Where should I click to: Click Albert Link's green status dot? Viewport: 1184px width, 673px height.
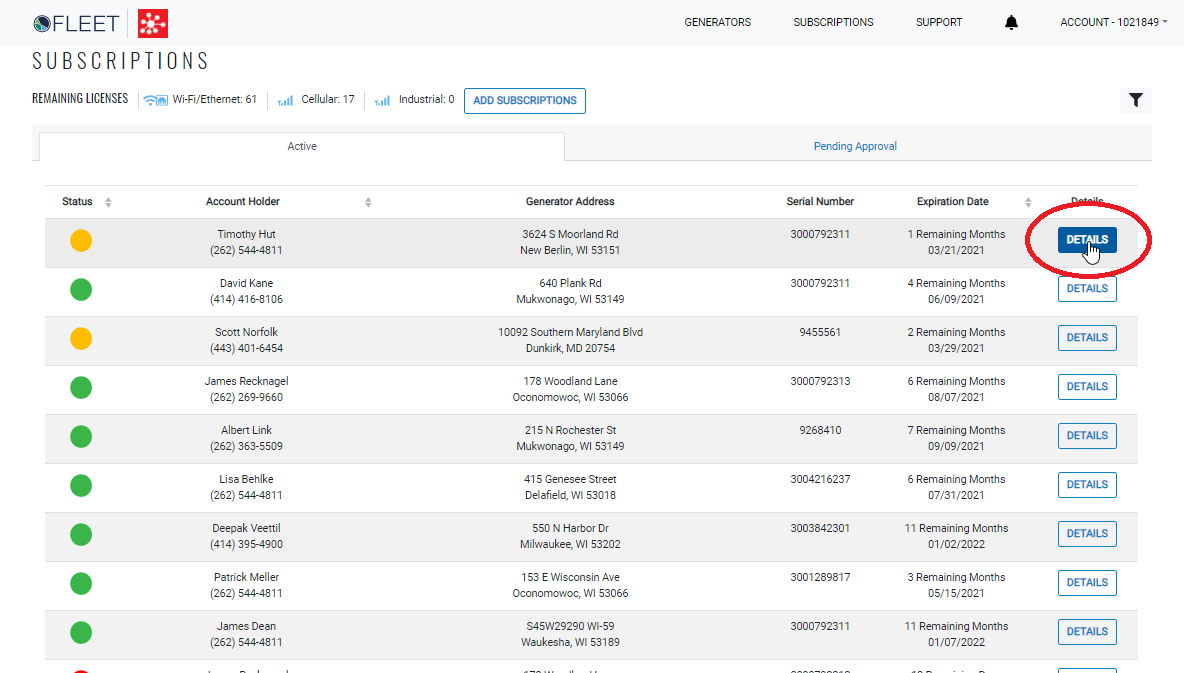tap(81, 437)
